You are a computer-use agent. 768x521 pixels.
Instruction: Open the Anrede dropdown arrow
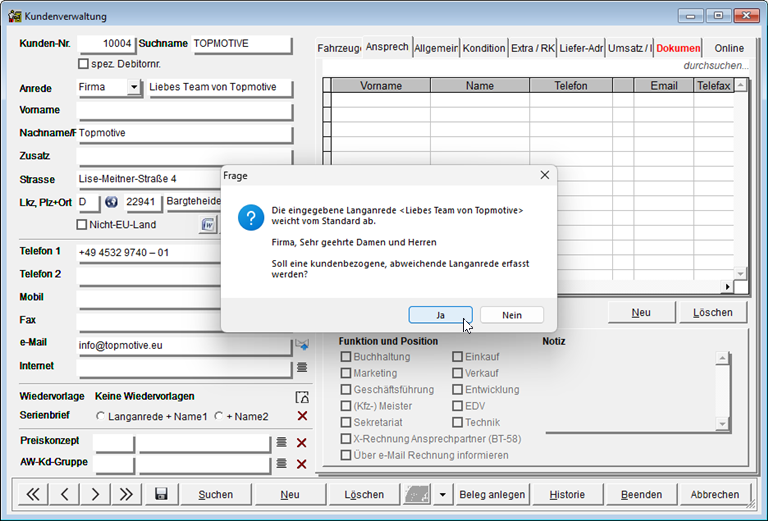point(133,87)
